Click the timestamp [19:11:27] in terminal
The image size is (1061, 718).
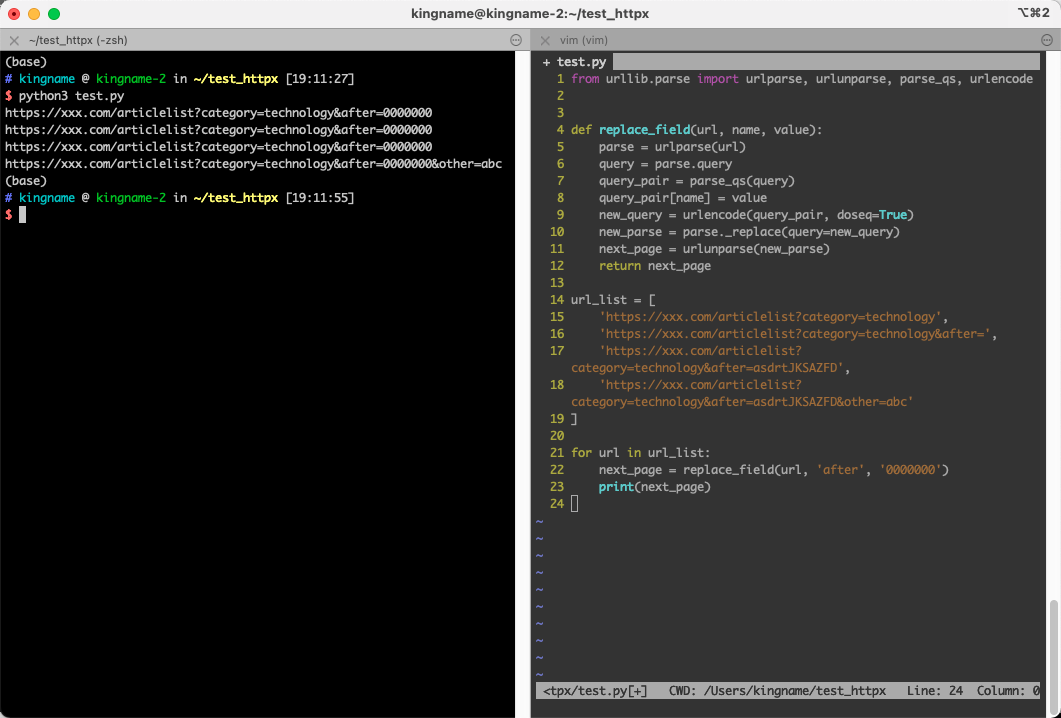tap(319, 78)
